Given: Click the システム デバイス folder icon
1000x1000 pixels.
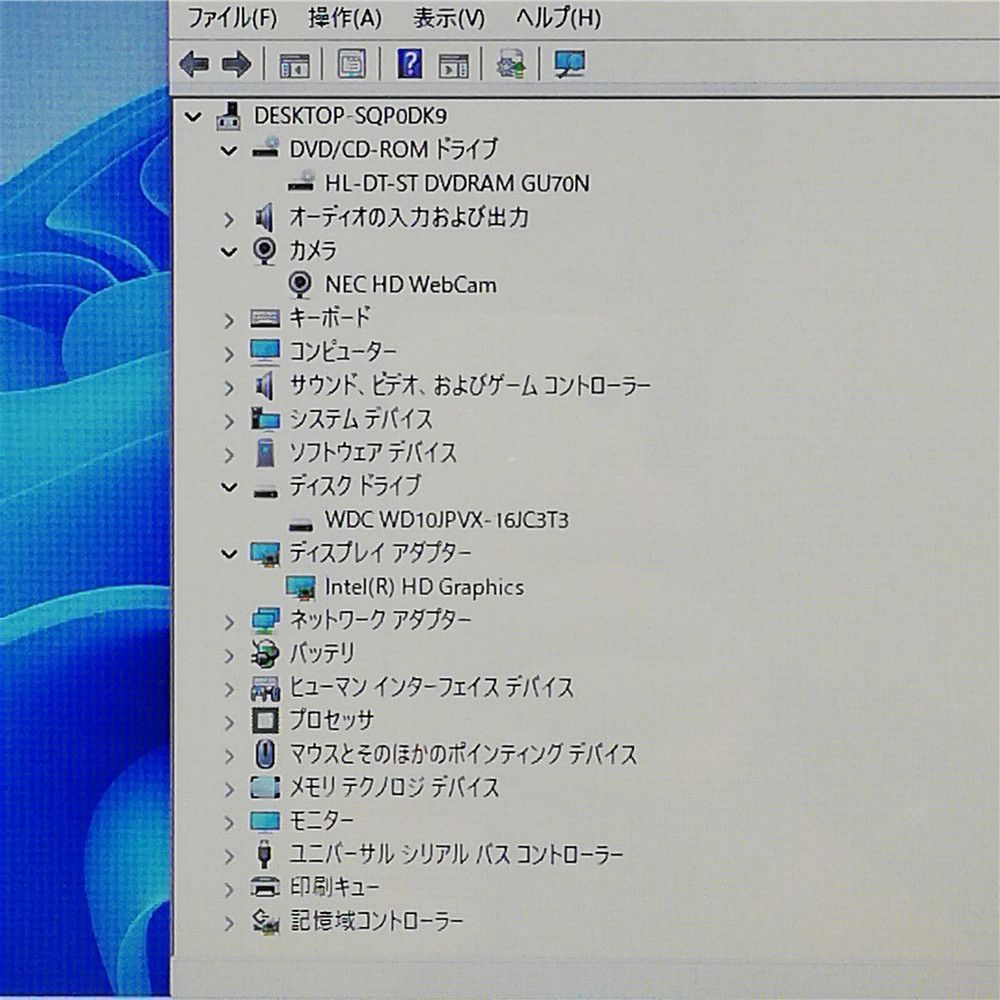Looking at the screenshot, I should coord(265,419).
